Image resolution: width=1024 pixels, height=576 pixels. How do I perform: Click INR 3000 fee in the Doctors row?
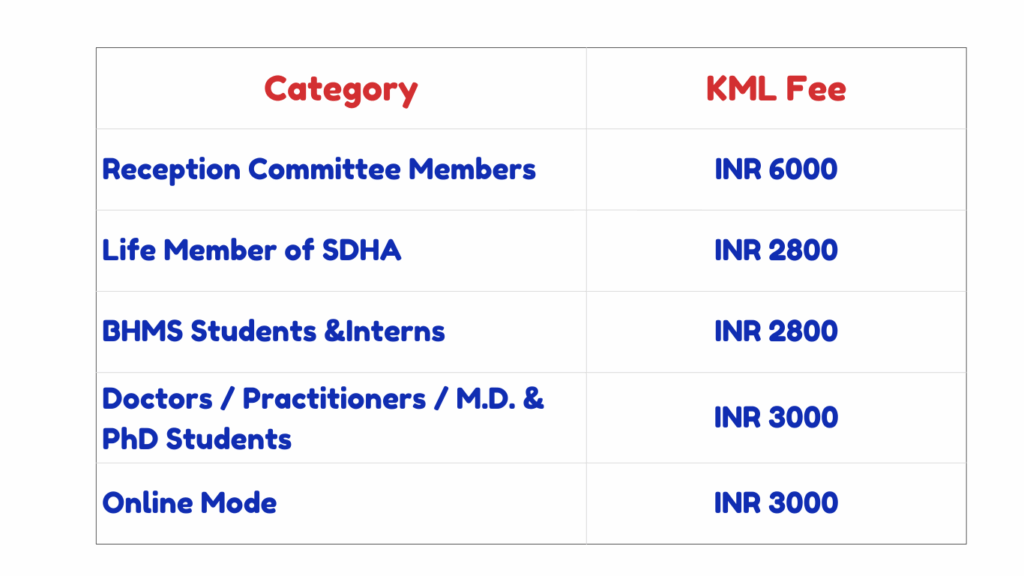(x=776, y=417)
